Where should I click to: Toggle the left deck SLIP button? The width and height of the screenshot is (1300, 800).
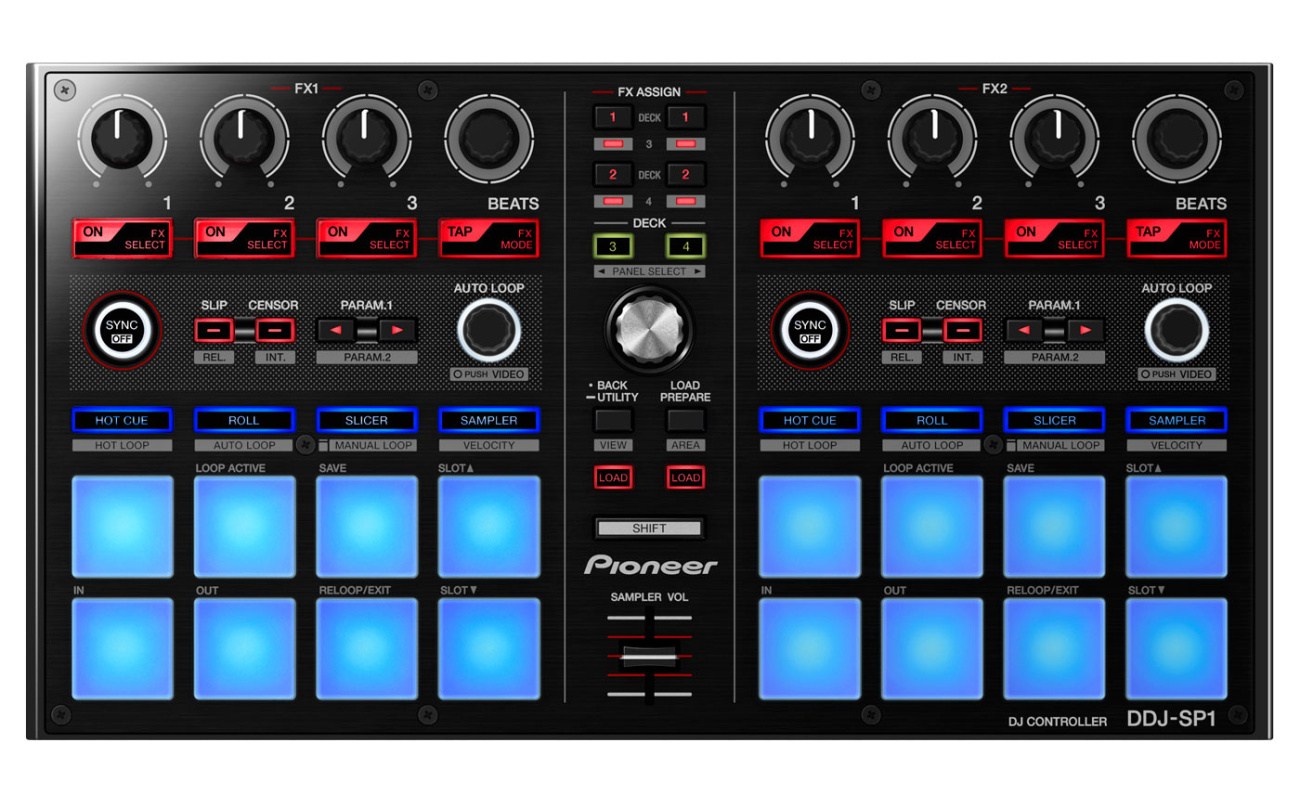(214, 330)
